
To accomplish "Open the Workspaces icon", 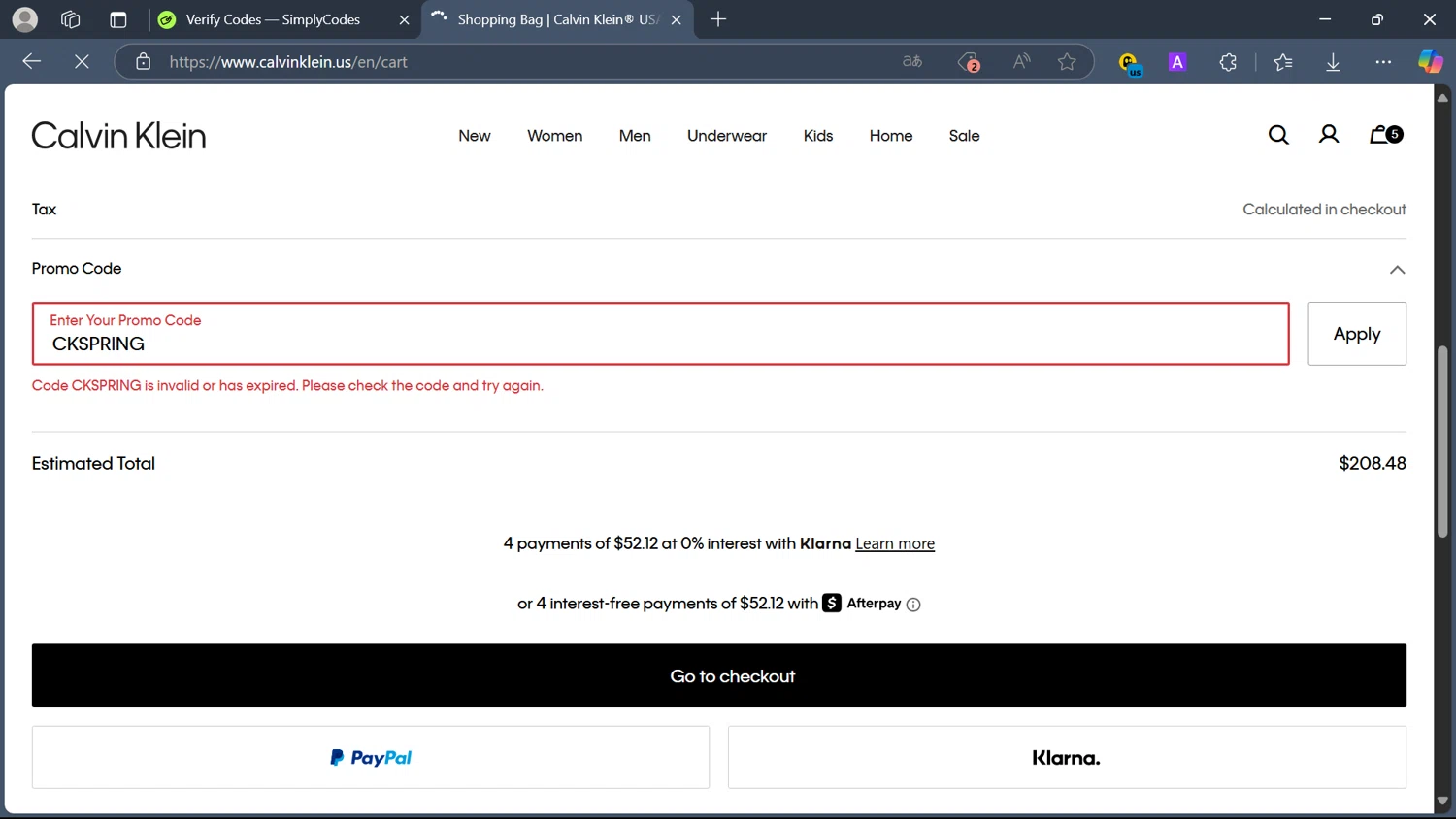I will [70, 19].
